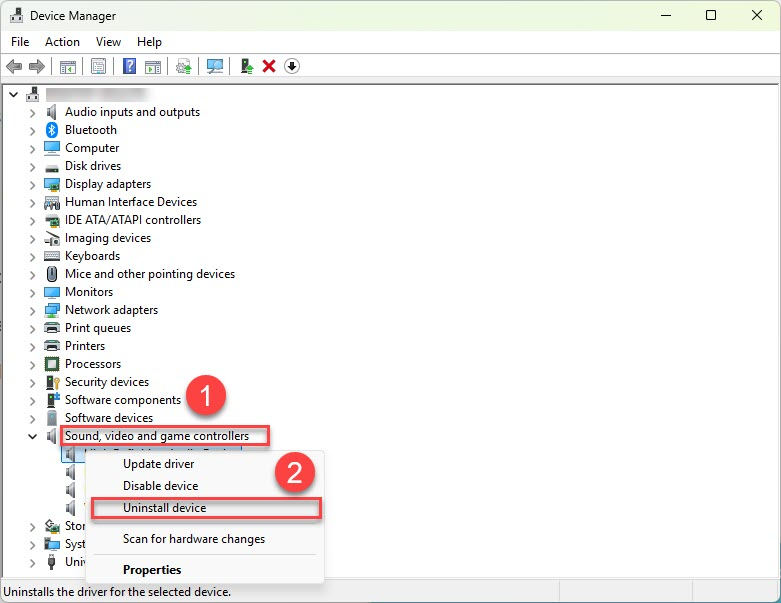Expand the Network adapters category

[32, 310]
